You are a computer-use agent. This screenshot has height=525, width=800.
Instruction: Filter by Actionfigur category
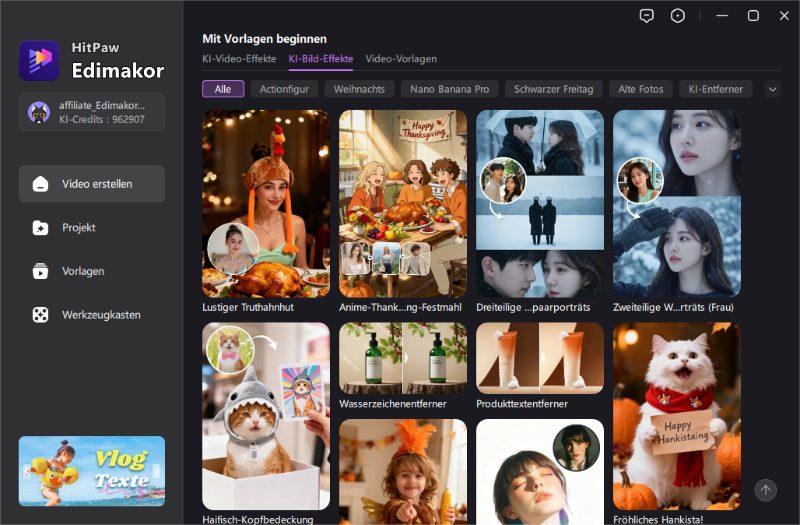[284, 89]
